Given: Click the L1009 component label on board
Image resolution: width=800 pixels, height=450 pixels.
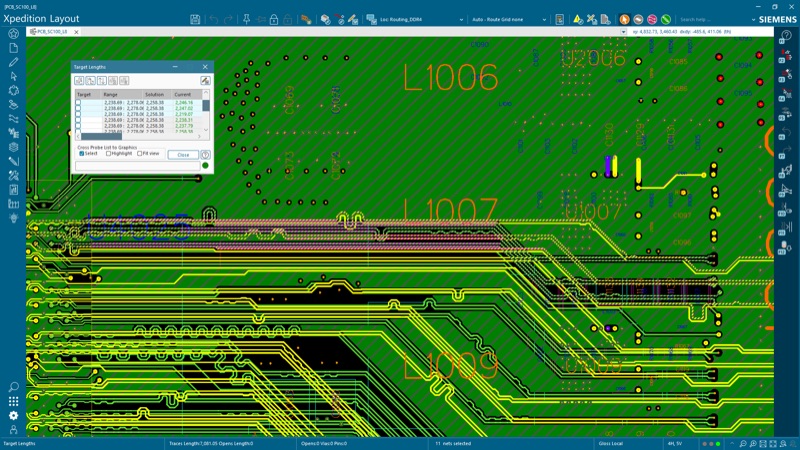Looking at the screenshot, I should click(x=450, y=366).
